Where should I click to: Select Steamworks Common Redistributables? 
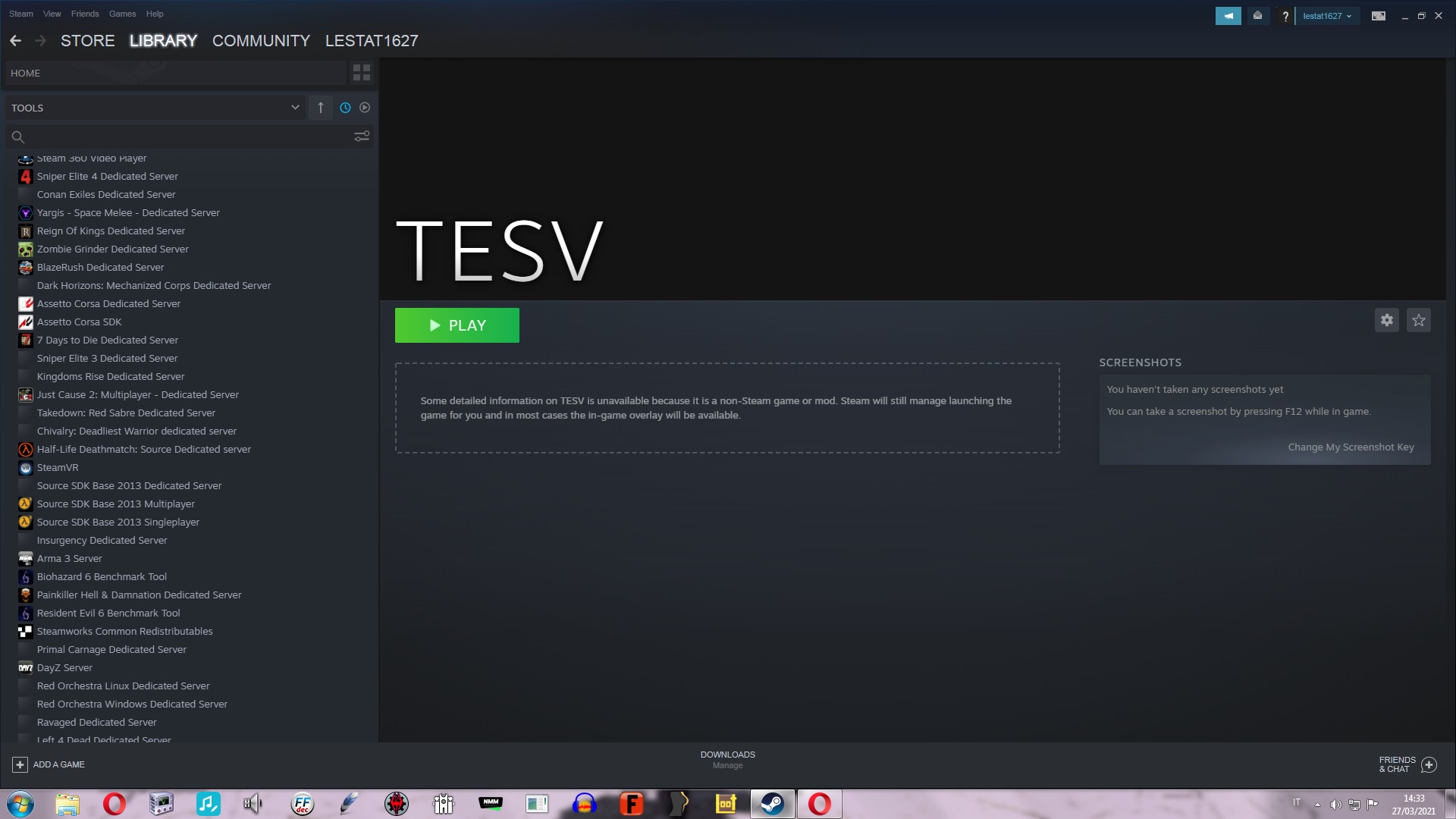click(x=125, y=631)
